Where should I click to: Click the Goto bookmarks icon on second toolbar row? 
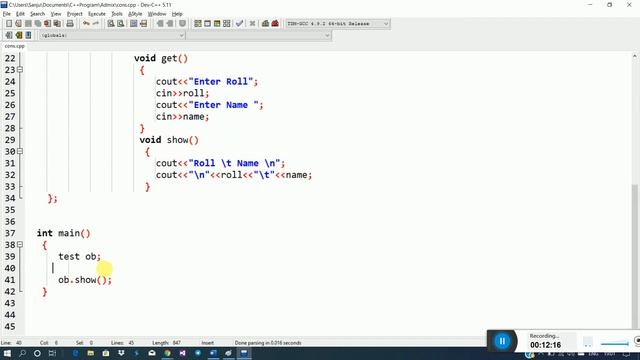coord(28,35)
